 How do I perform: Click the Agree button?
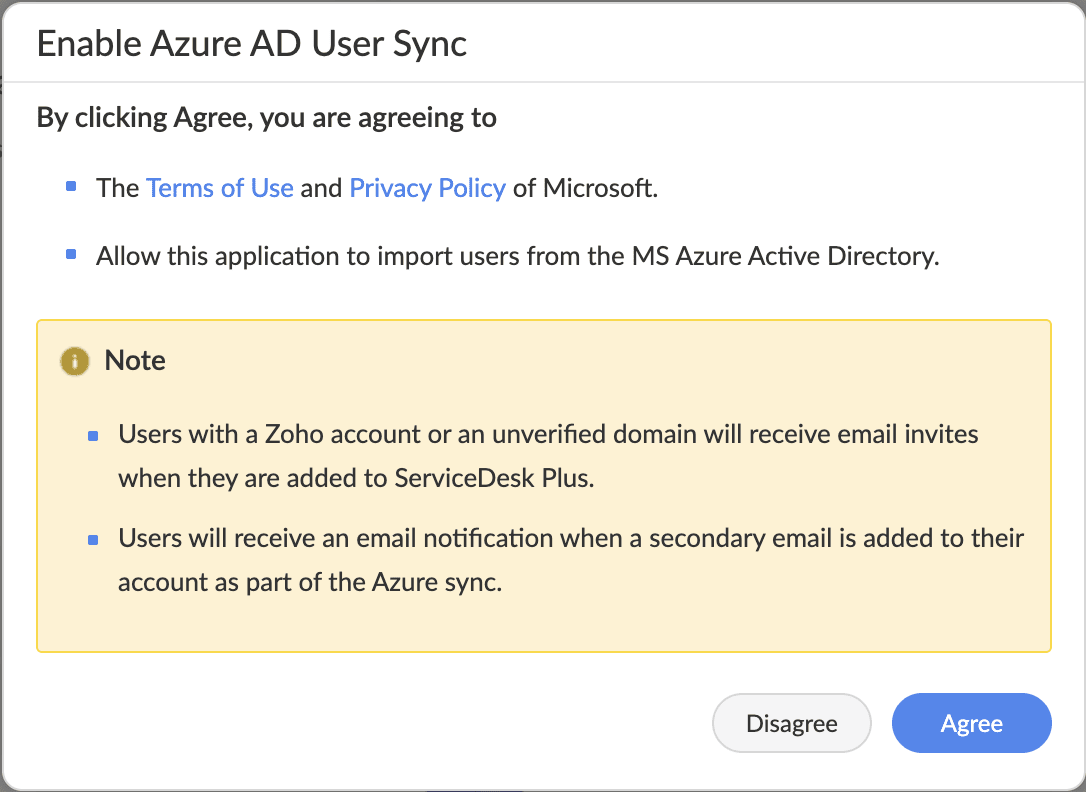pyautogui.click(x=971, y=723)
